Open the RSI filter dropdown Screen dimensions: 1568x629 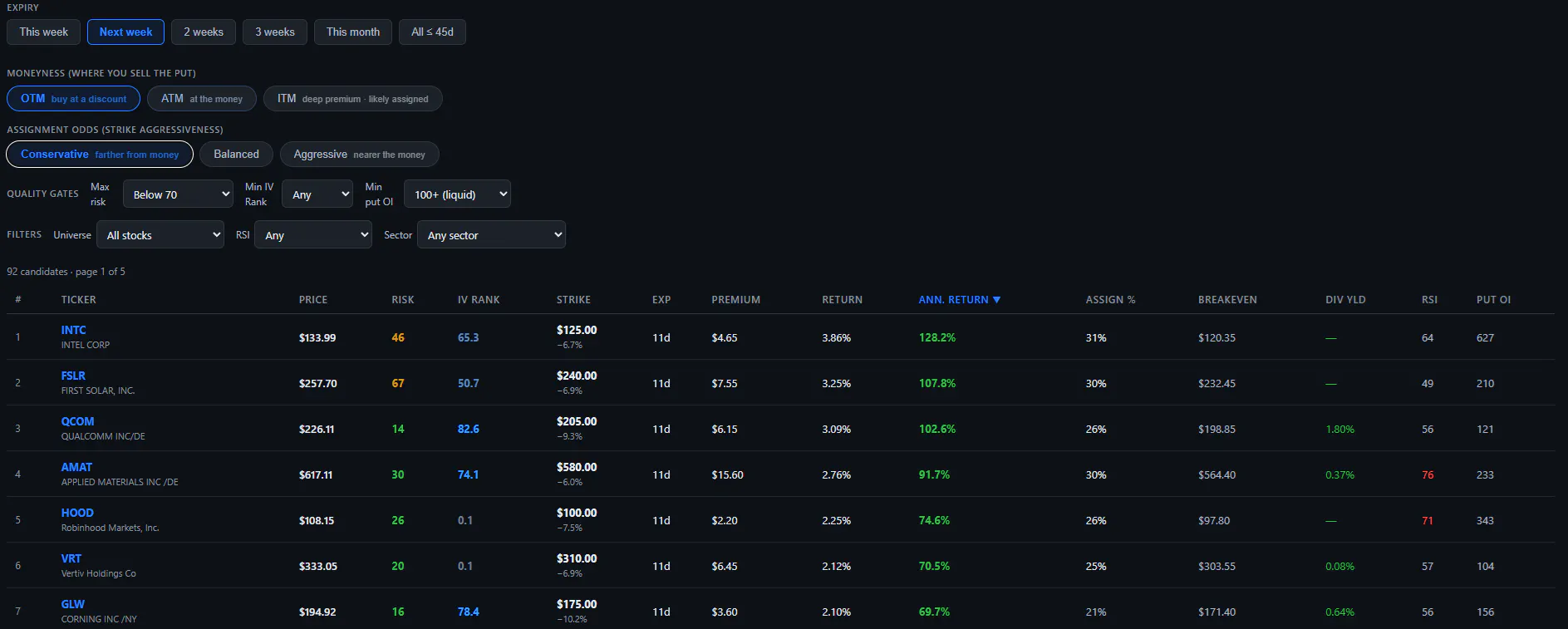tap(312, 235)
